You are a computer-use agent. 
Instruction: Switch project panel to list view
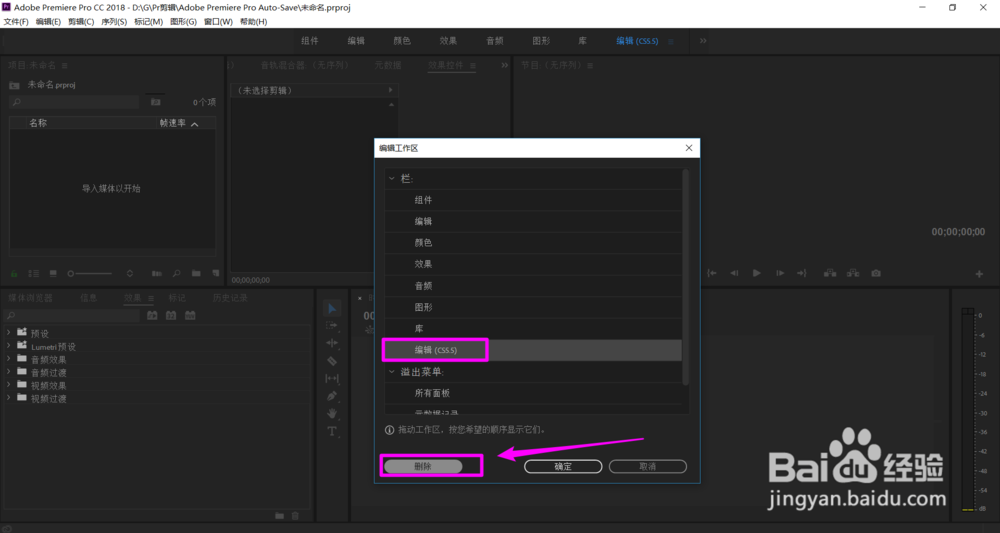33,274
